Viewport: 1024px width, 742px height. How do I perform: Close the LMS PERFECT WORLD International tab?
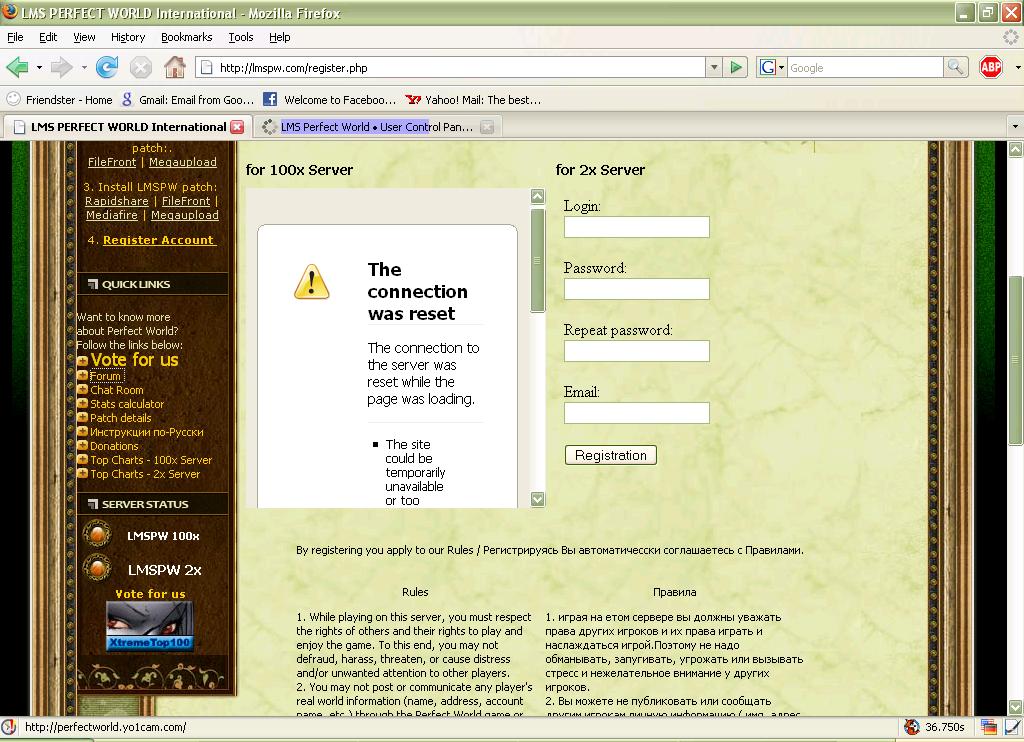click(237, 127)
